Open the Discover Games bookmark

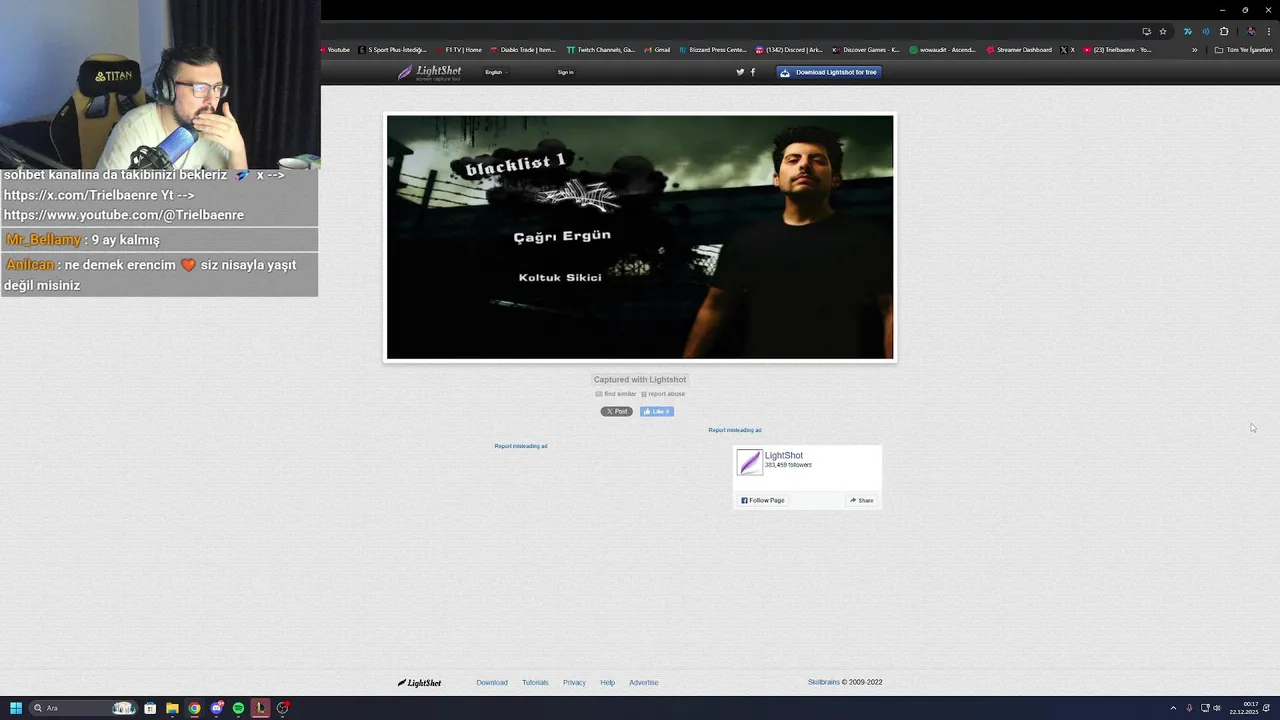[x=866, y=50]
